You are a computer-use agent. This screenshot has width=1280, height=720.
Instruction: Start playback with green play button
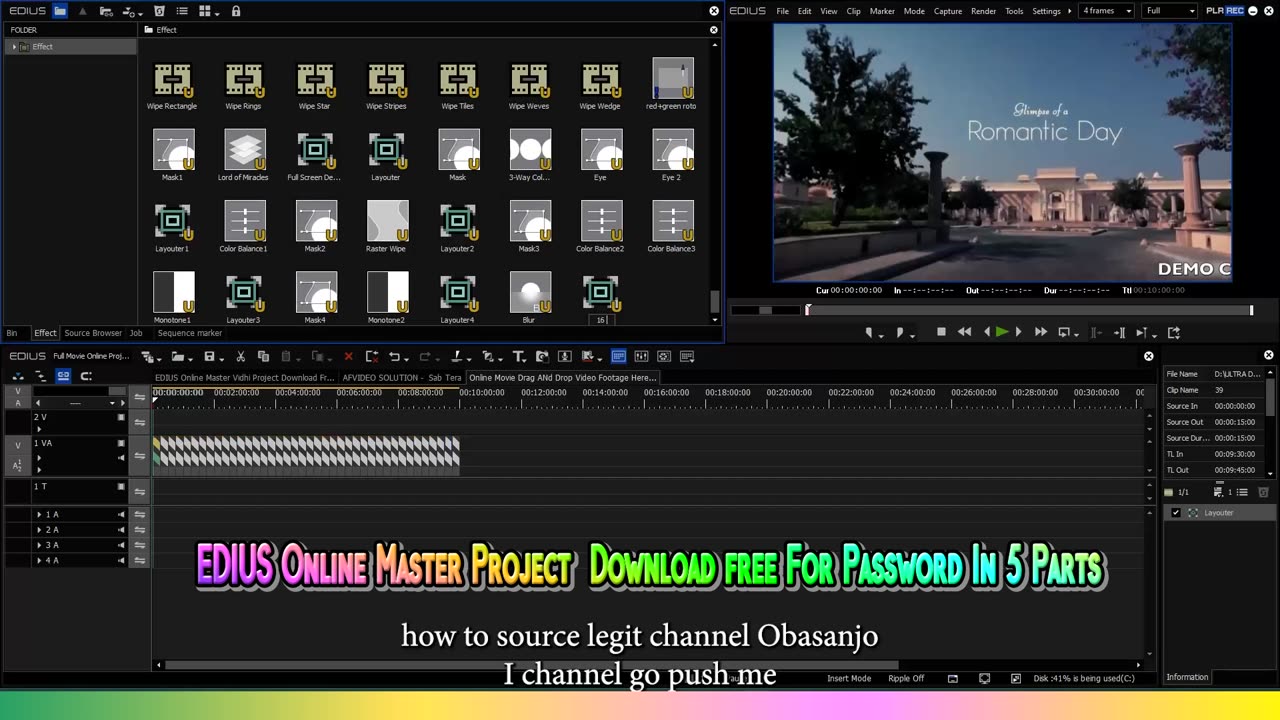click(x=1002, y=332)
